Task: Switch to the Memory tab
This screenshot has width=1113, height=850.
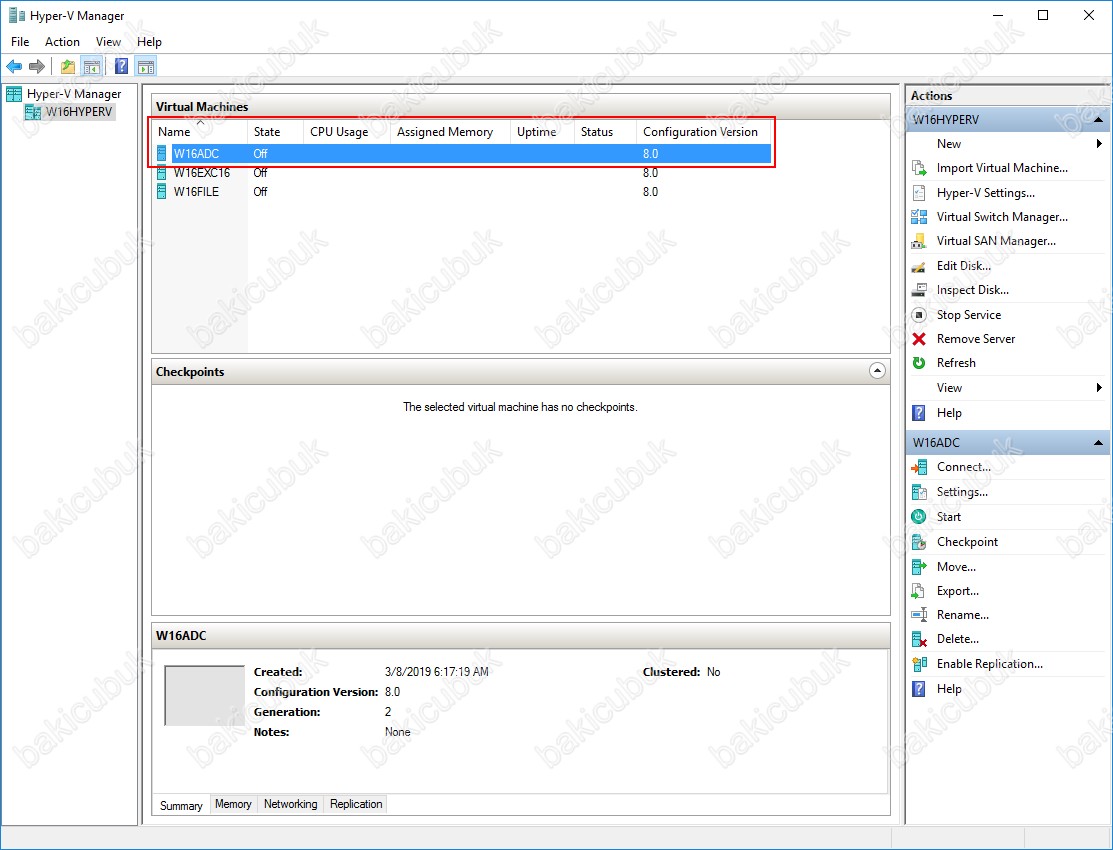Action: 233,804
